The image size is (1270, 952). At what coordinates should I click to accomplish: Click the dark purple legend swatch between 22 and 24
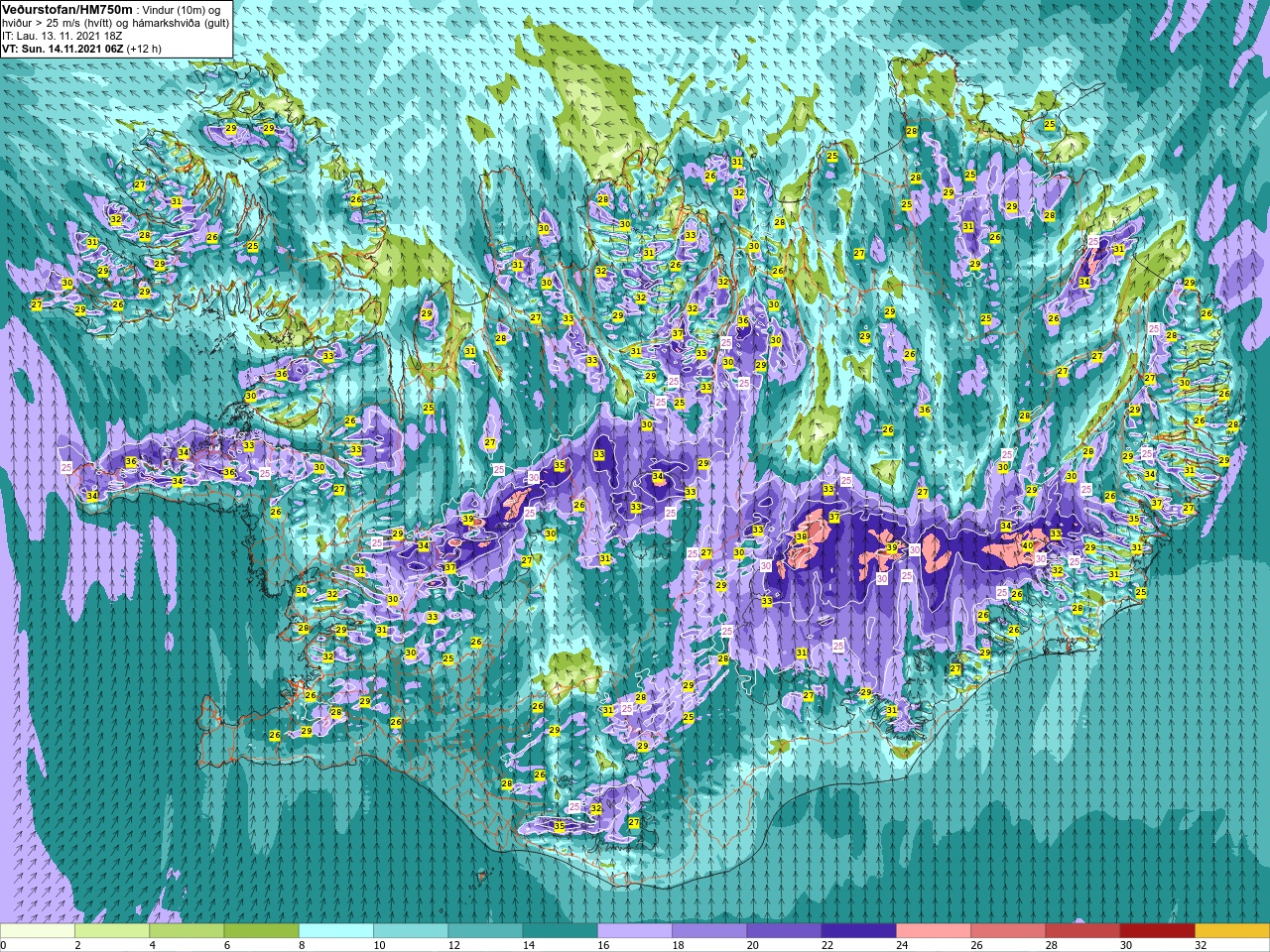coord(858,931)
